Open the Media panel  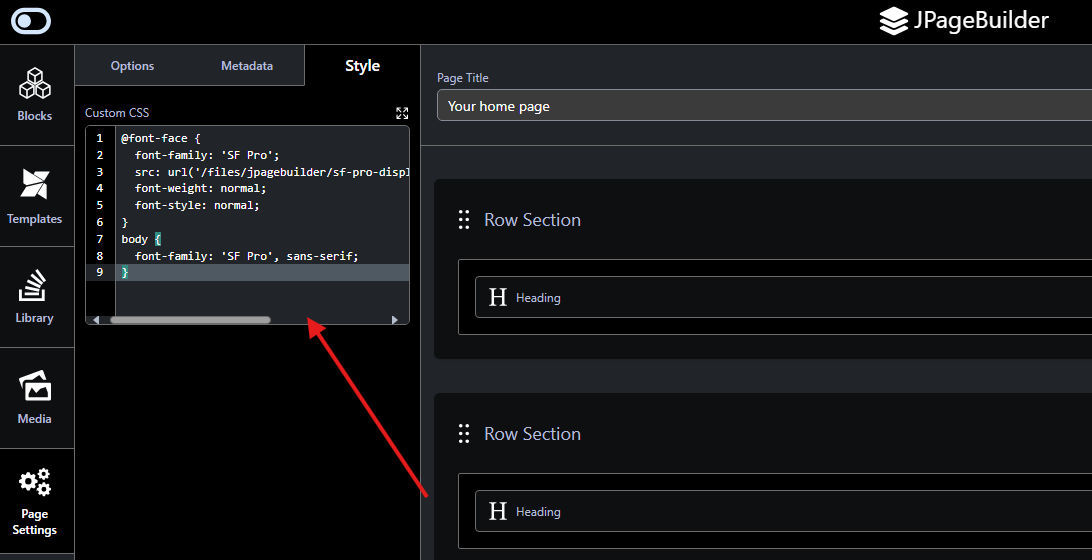pyautogui.click(x=35, y=398)
